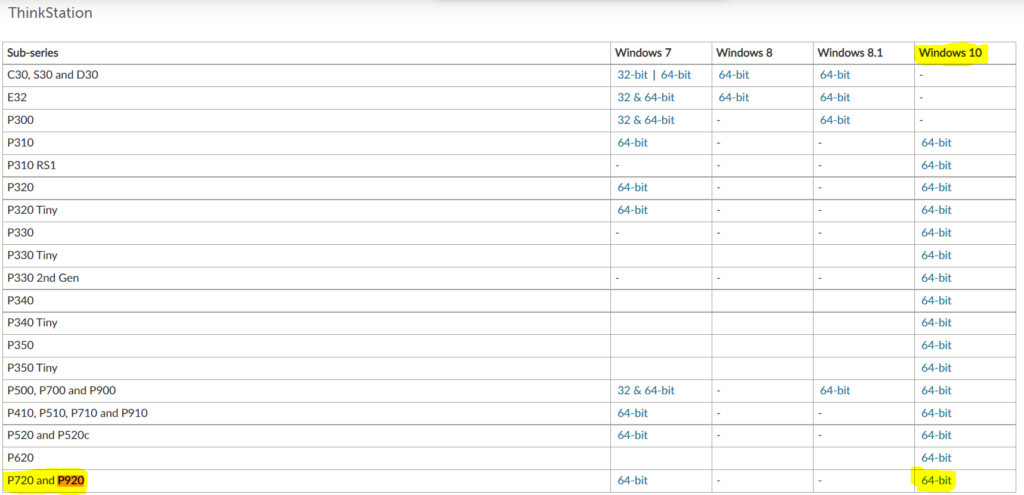This screenshot has width=1024, height=495.
Task: Click the highlighted Windows 10 column header
Action: coord(950,53)
